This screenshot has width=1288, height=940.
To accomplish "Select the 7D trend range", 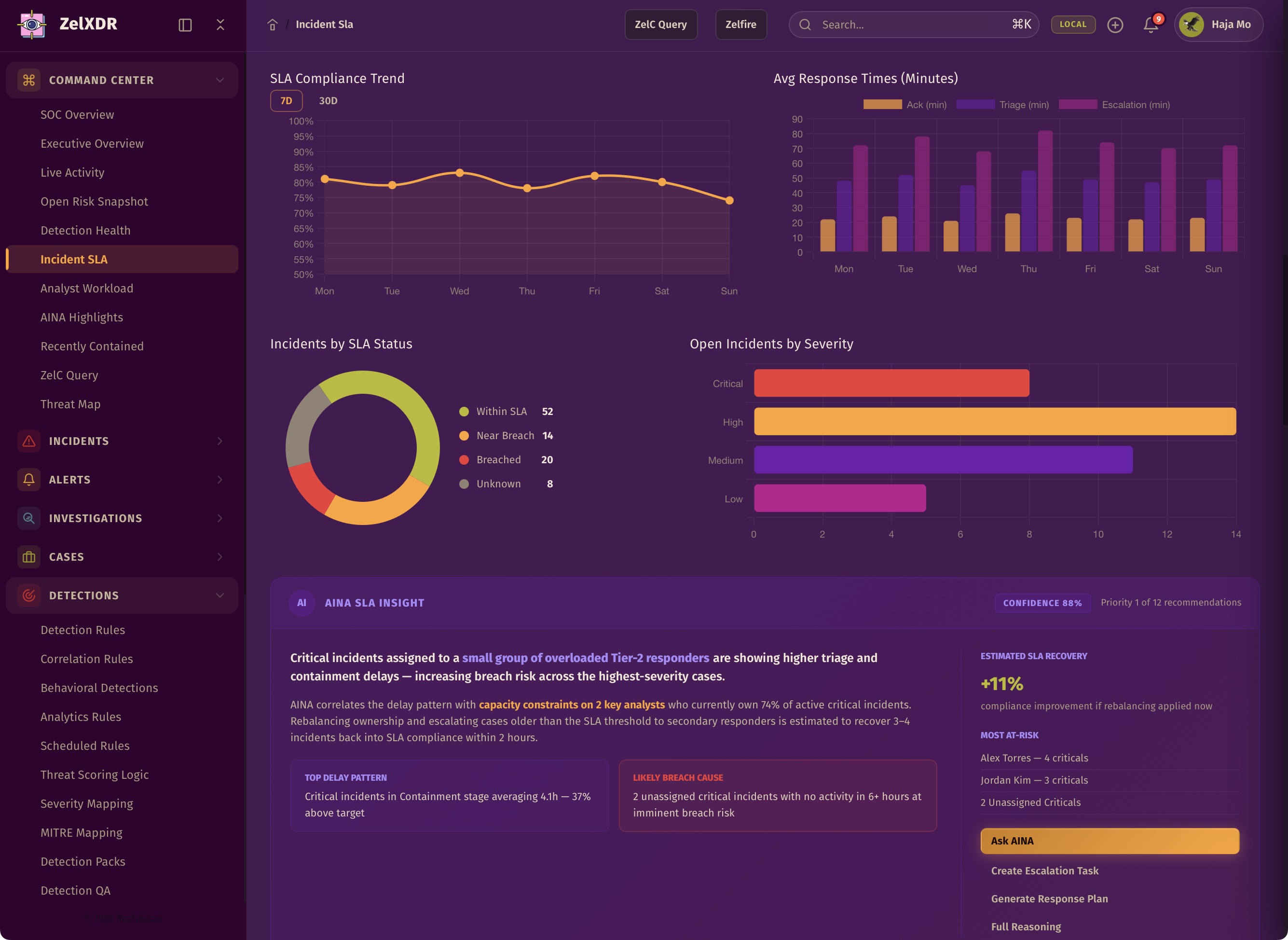I will (x=286, y=101).
